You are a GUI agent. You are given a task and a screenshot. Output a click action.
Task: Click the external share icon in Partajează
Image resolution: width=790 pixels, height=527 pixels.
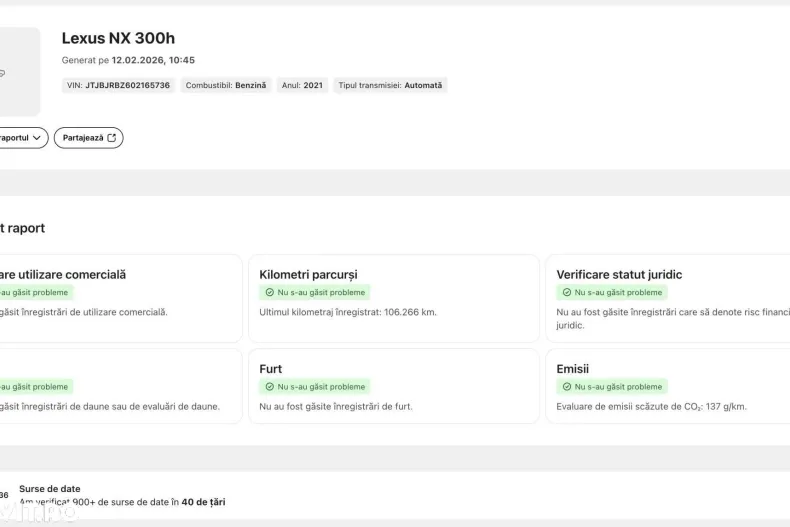[x=112, y=138]
